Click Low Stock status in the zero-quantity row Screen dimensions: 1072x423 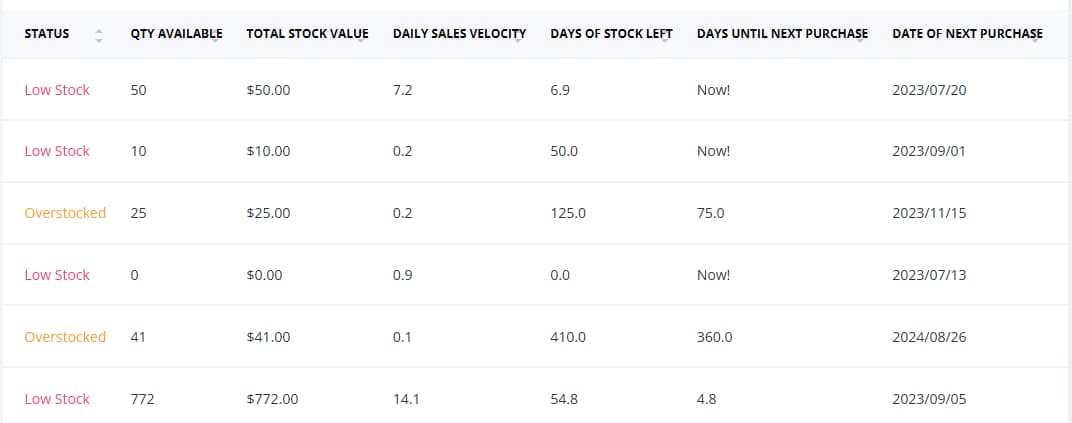tap(57, 275)
